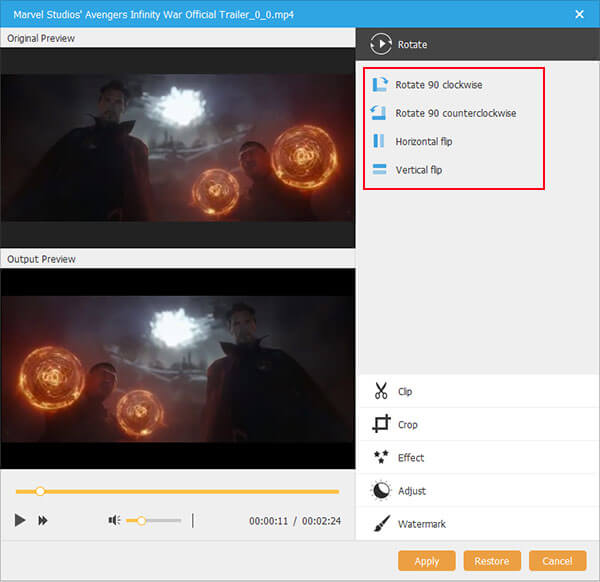Click the Watermark brush icon

tap(382, 523)
